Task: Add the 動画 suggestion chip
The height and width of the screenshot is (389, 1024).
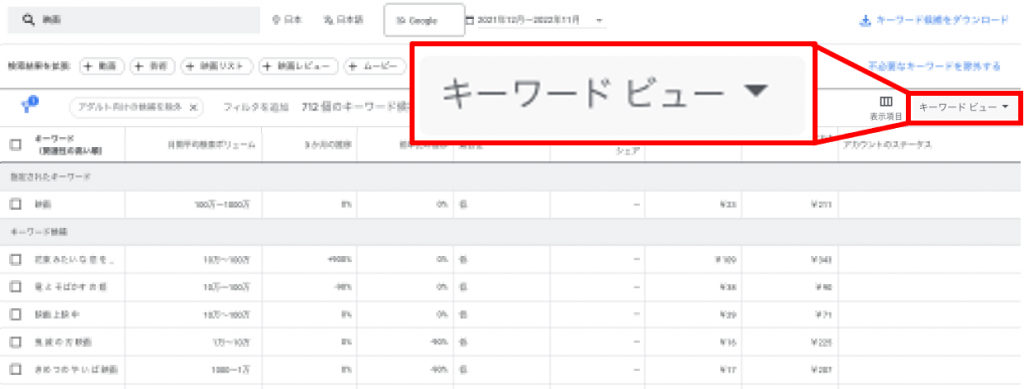Action: 102,66
